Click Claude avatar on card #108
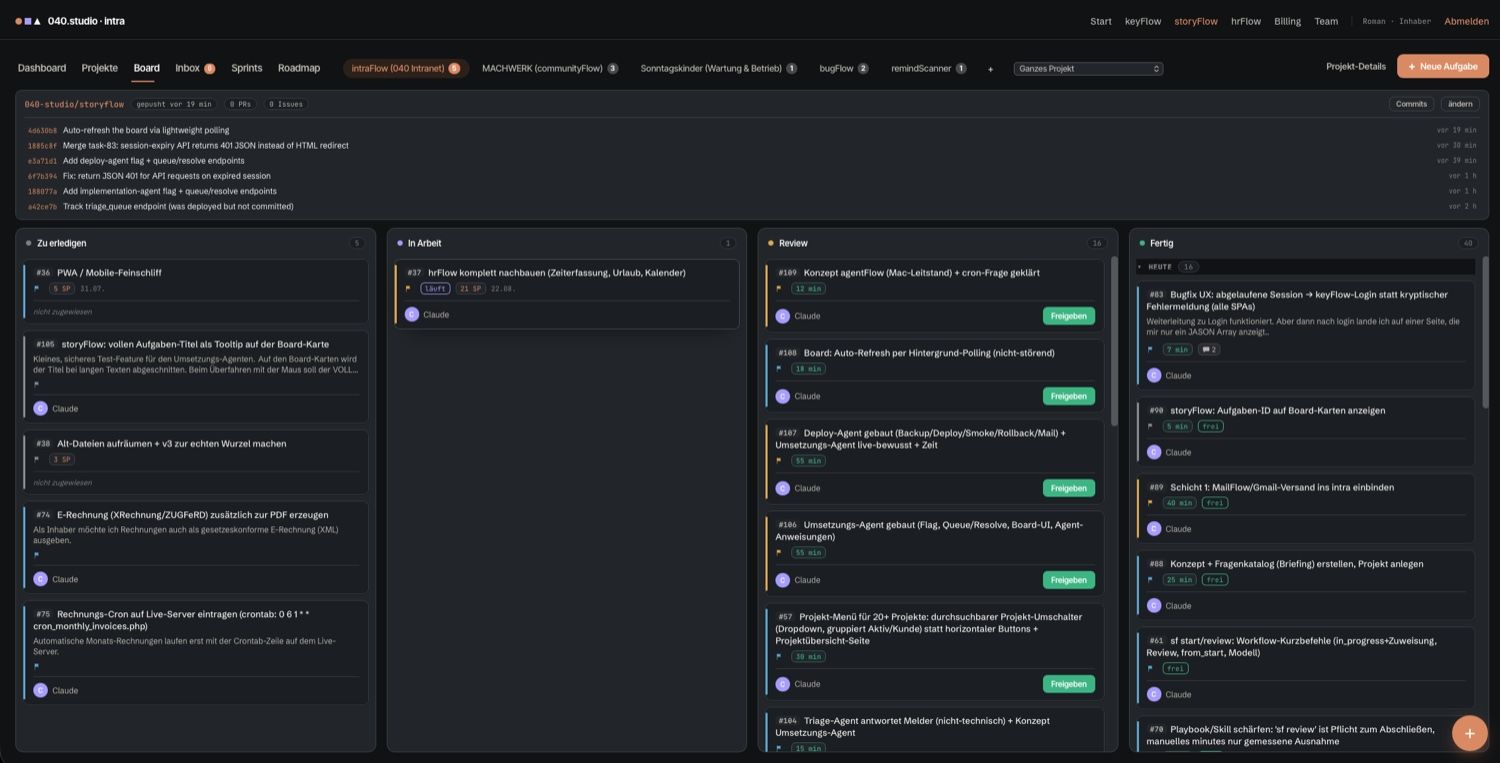This screenshot has width=1500, height=763. pos(782,396)
